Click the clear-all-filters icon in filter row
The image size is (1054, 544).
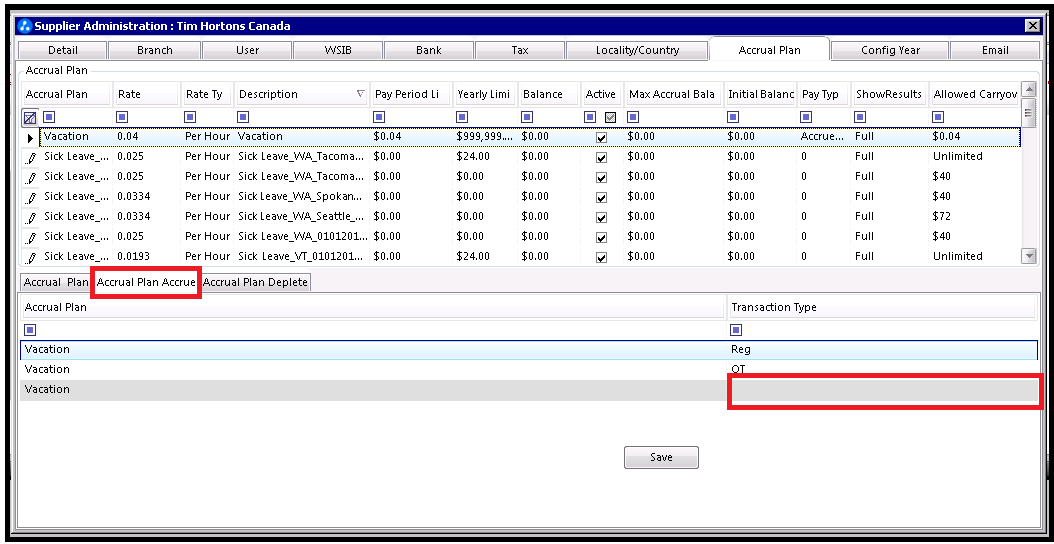point(30,118)
